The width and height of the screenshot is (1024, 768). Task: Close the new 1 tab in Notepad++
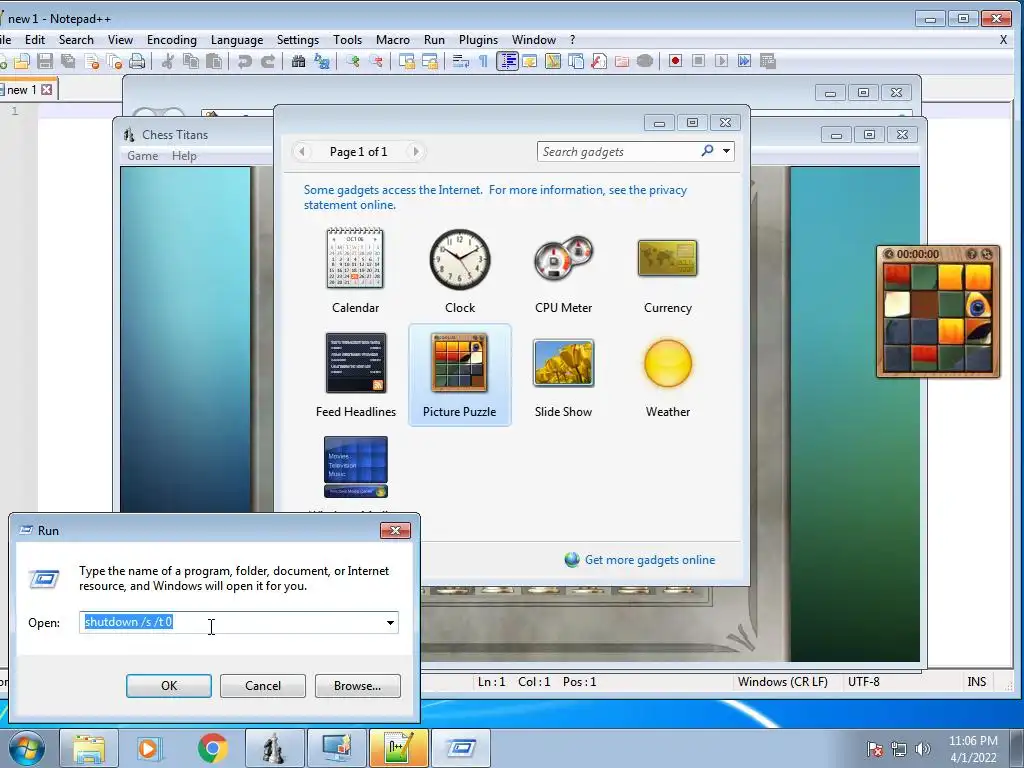pos(46,89)
